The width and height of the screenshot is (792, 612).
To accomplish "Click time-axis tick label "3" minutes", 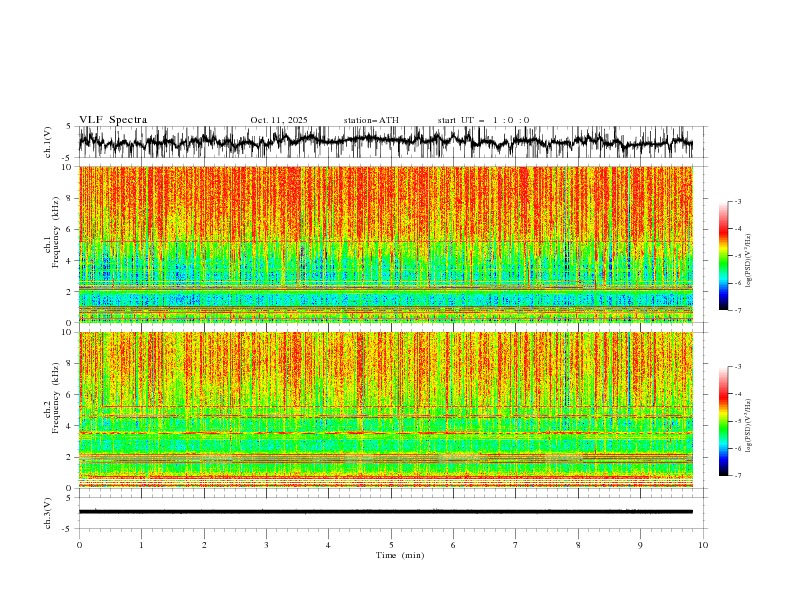I will point(266,545).
